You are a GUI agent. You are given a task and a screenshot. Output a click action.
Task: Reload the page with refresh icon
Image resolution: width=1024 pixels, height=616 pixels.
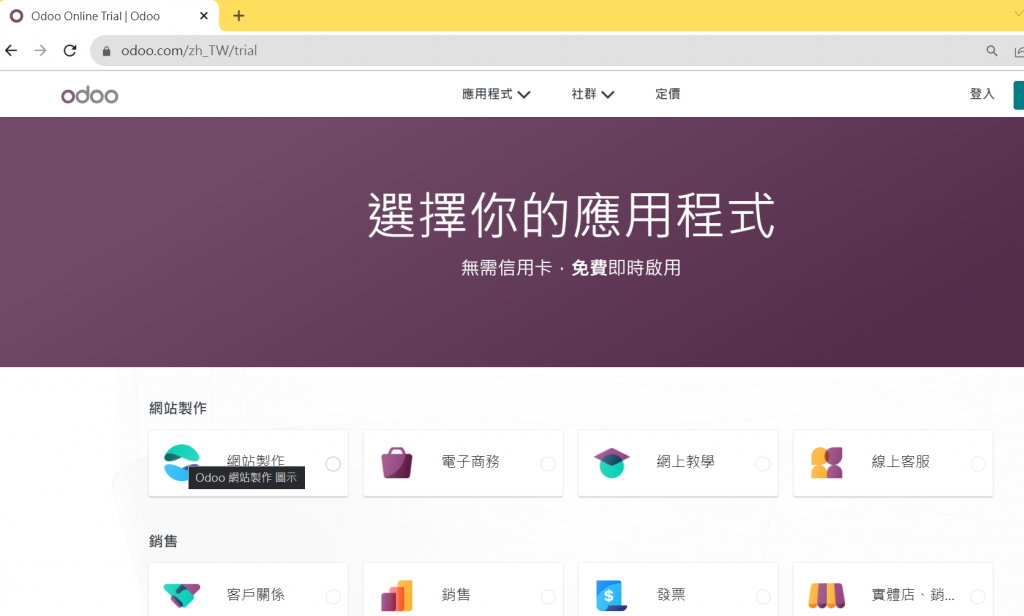(x=70, y=50)
